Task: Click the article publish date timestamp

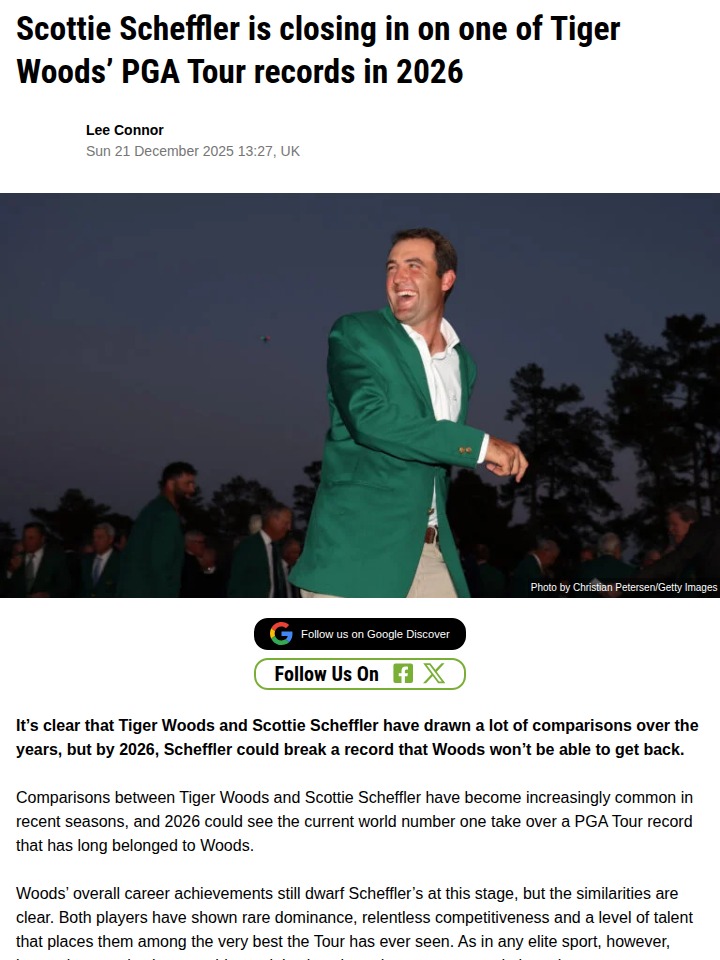Action: click(193, 151)
